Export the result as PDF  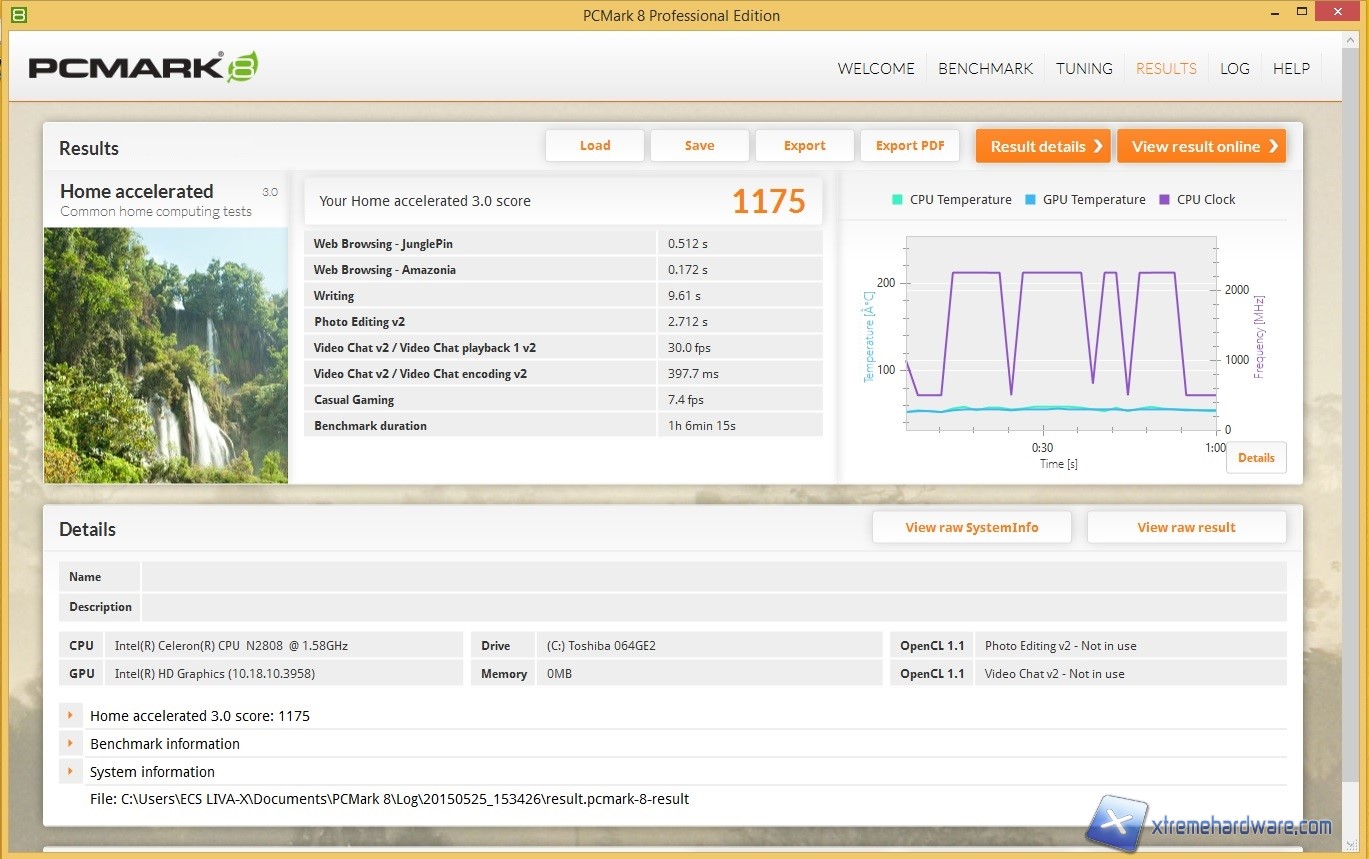click(x=909, y=145)
